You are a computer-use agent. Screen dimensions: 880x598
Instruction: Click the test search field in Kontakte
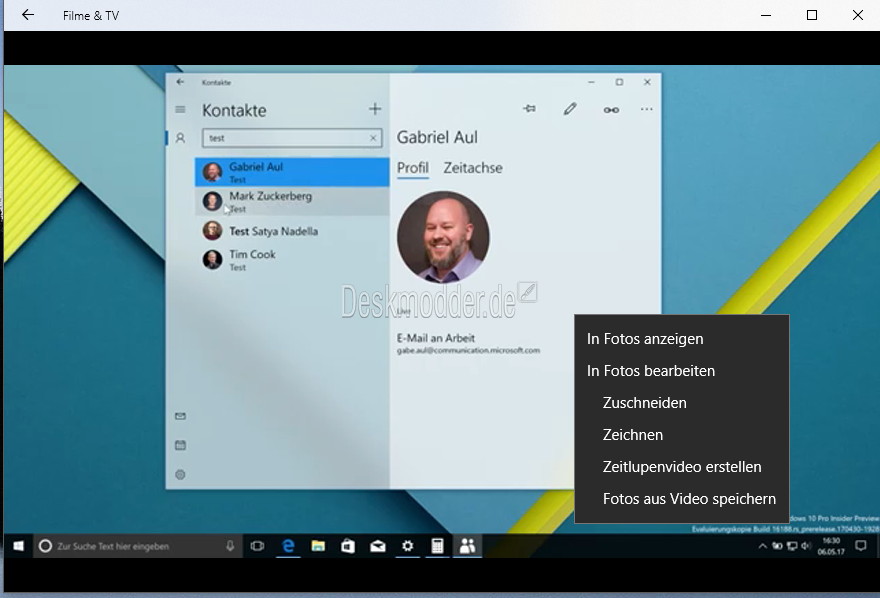[x=292, y=138]
